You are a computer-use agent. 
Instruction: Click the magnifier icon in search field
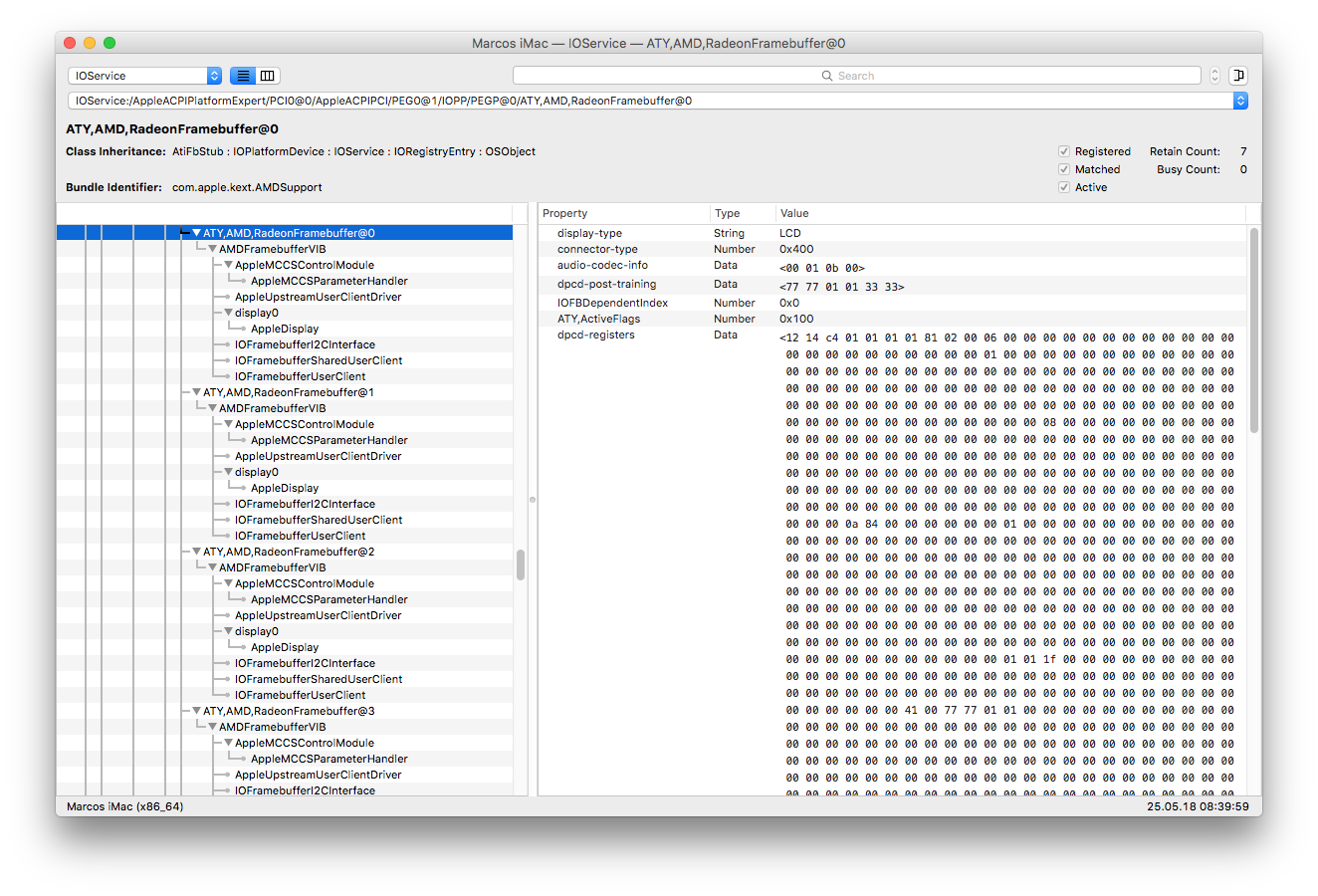pos(826,76)
